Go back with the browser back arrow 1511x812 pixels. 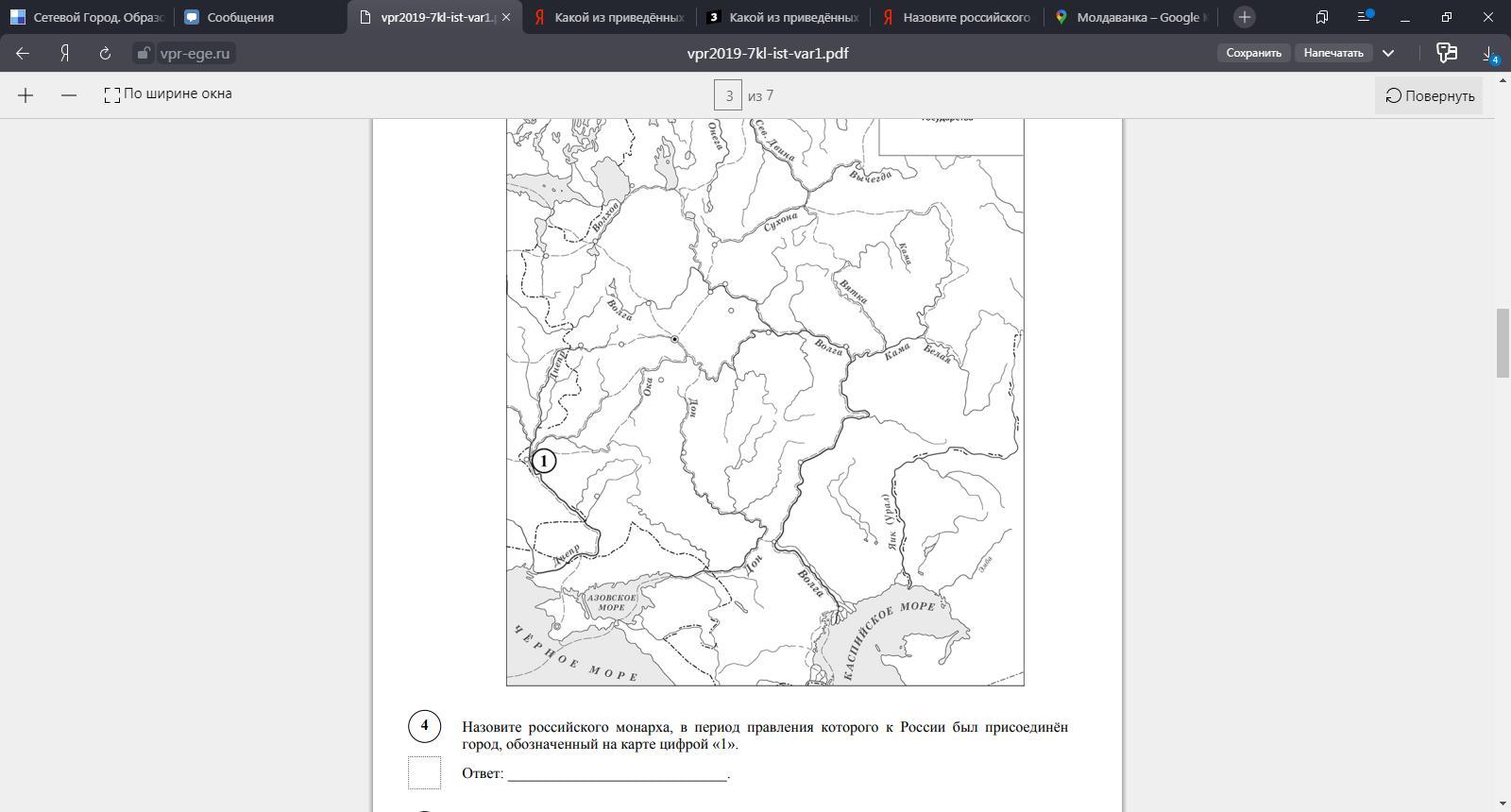pos(23,54)
